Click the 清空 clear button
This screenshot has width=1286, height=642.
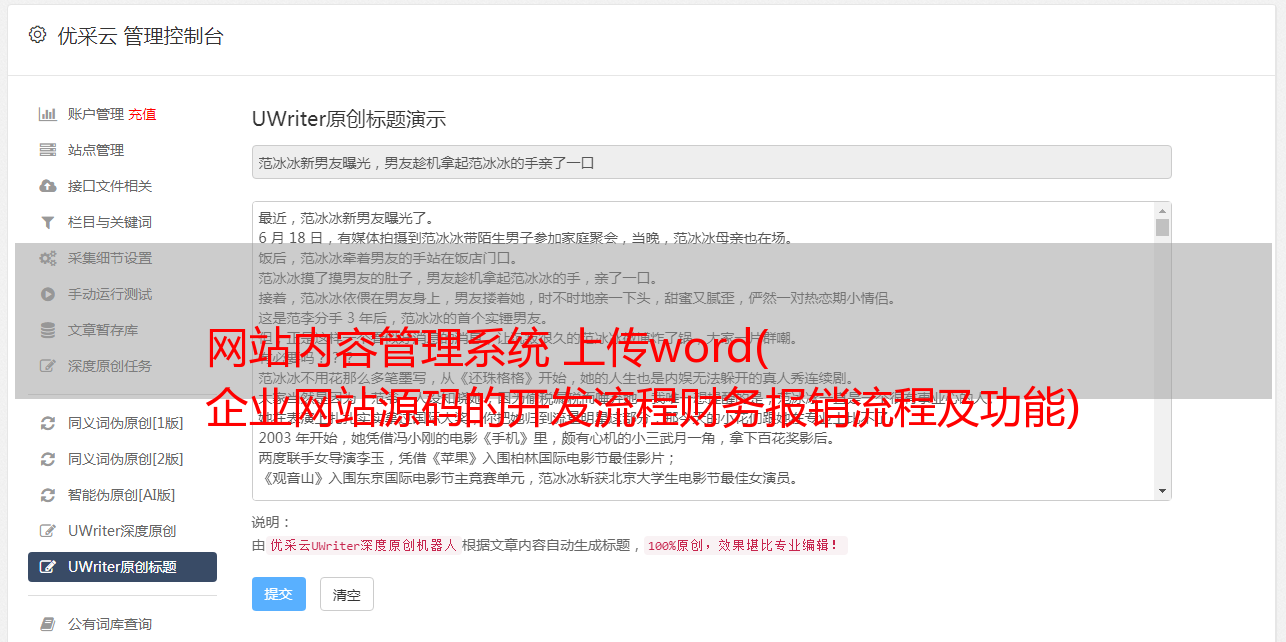pyautogui.click(x=347, y=595)
